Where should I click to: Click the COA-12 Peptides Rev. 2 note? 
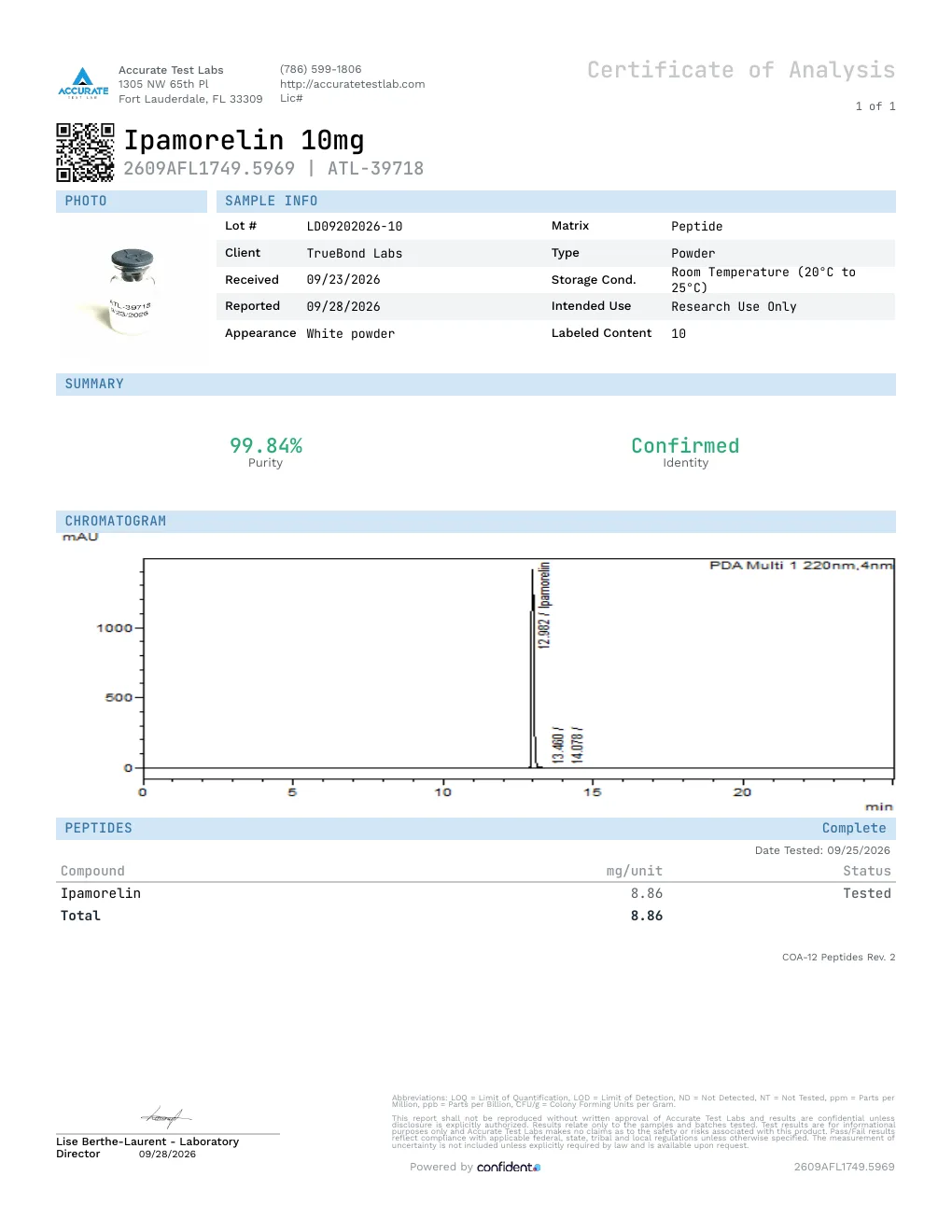[838, 958]
